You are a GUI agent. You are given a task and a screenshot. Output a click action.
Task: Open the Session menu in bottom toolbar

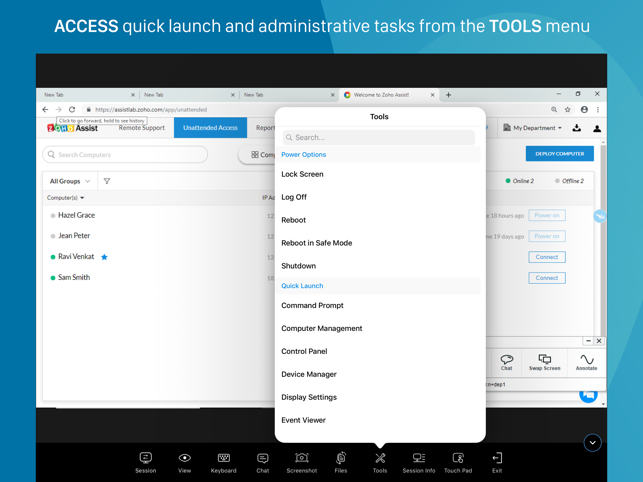[x=146, y=462]
